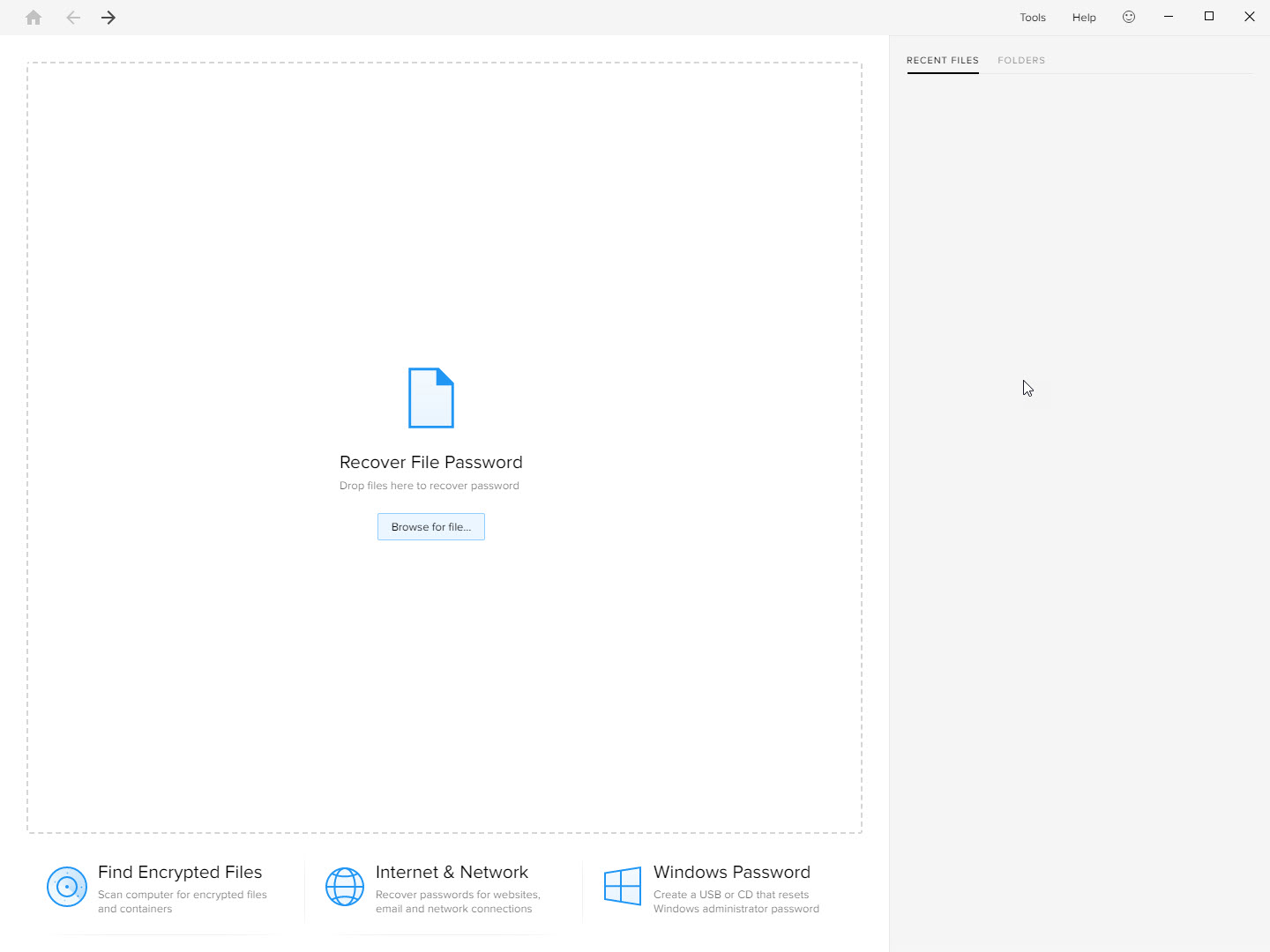Go to the Home screen icon

tap(34, 18)
